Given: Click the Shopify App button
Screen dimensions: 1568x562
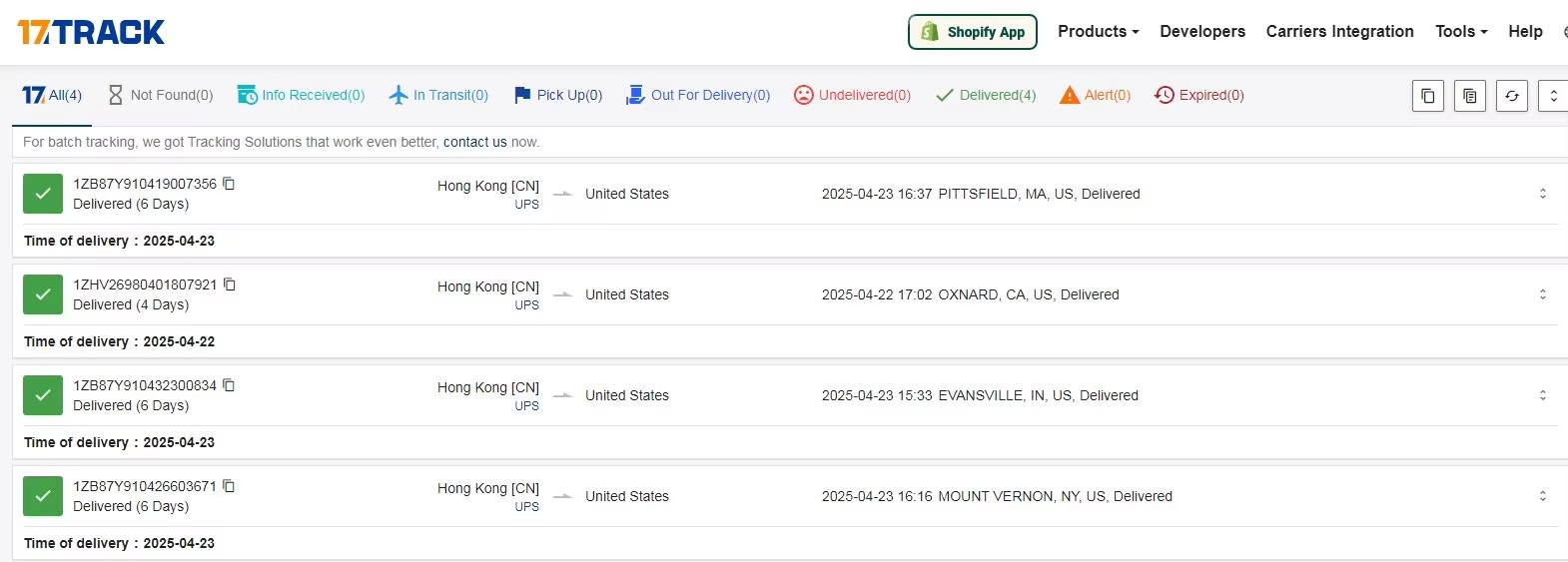Looking at the screenshot, I should pos(972,32).
